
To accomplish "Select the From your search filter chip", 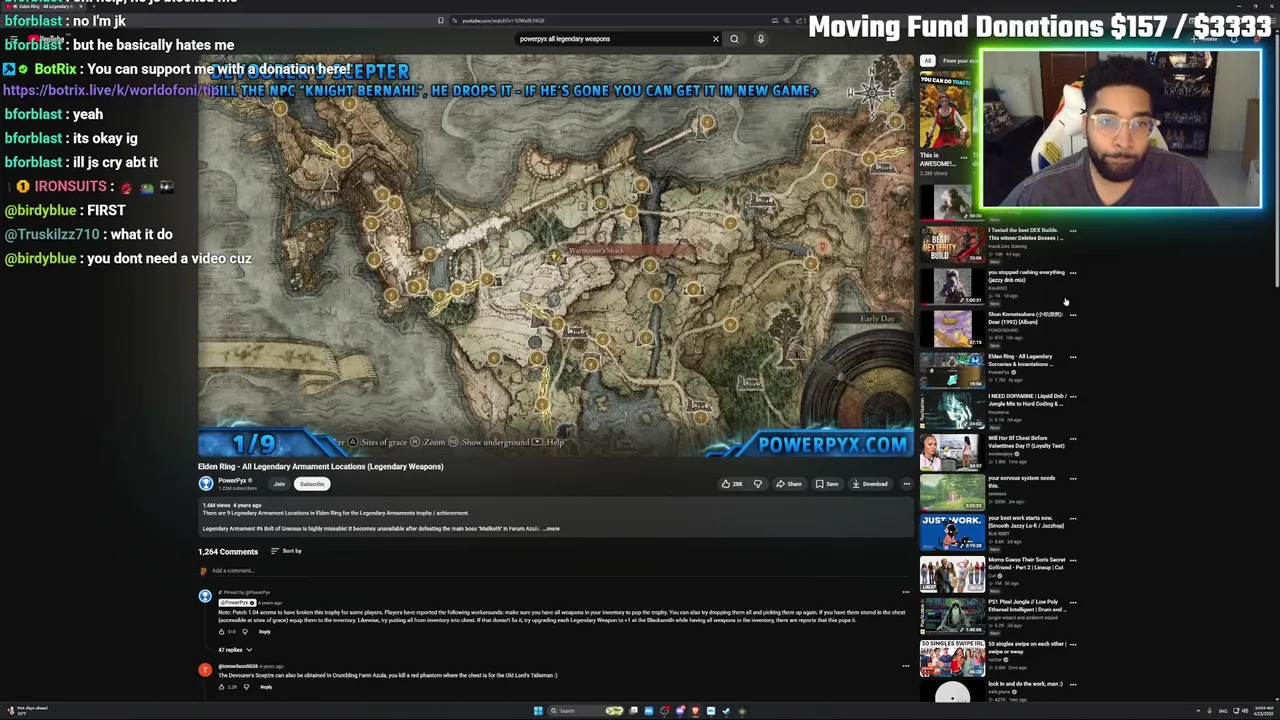I will 960,61.
